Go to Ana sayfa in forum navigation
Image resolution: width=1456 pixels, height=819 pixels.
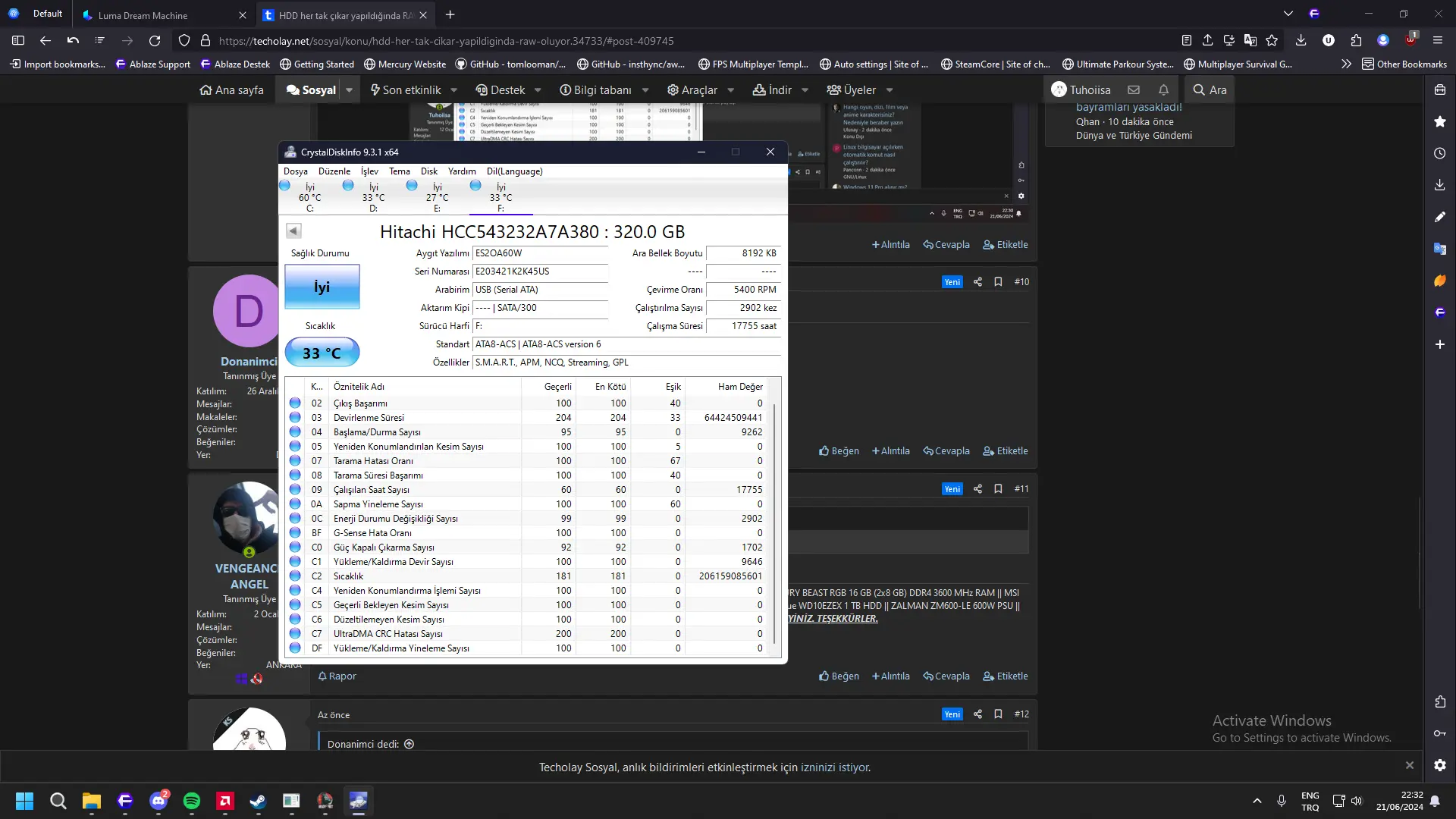pyautogui.click(x=231, y=89)
